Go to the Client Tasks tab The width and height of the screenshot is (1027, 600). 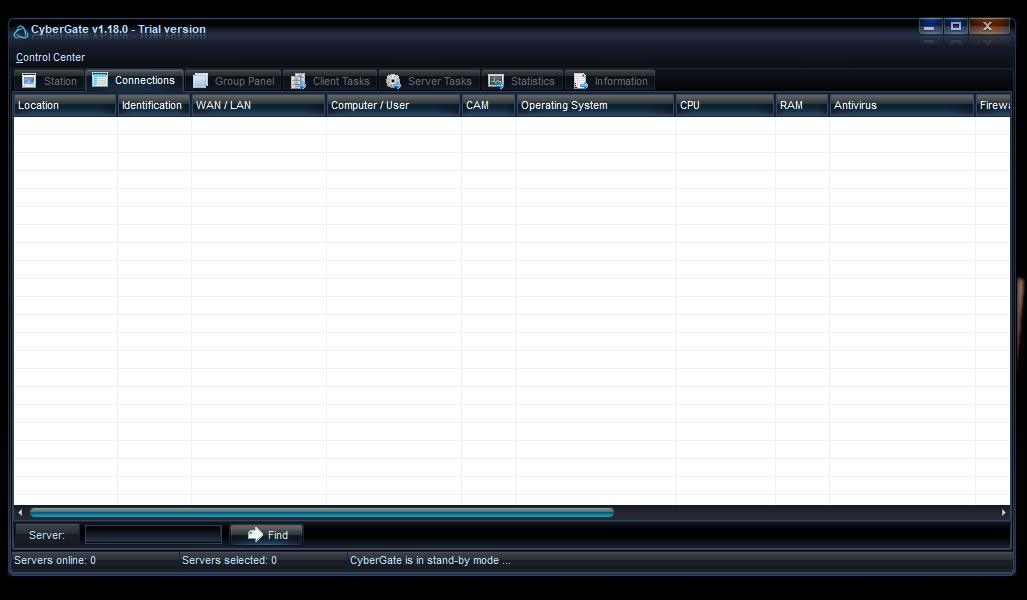(330, 81)
